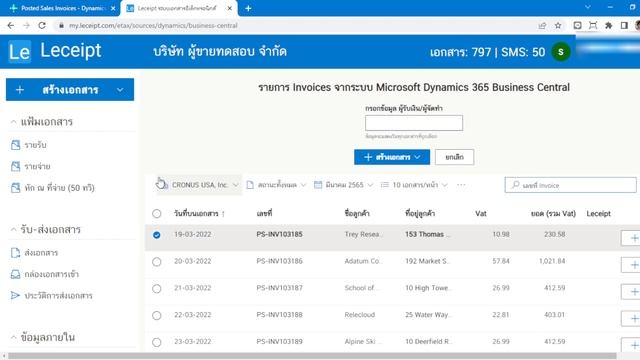This screenshot has width=640, height=360.
Task: Open the more options ellipsis in filter bar
Action: coord(461,185)
